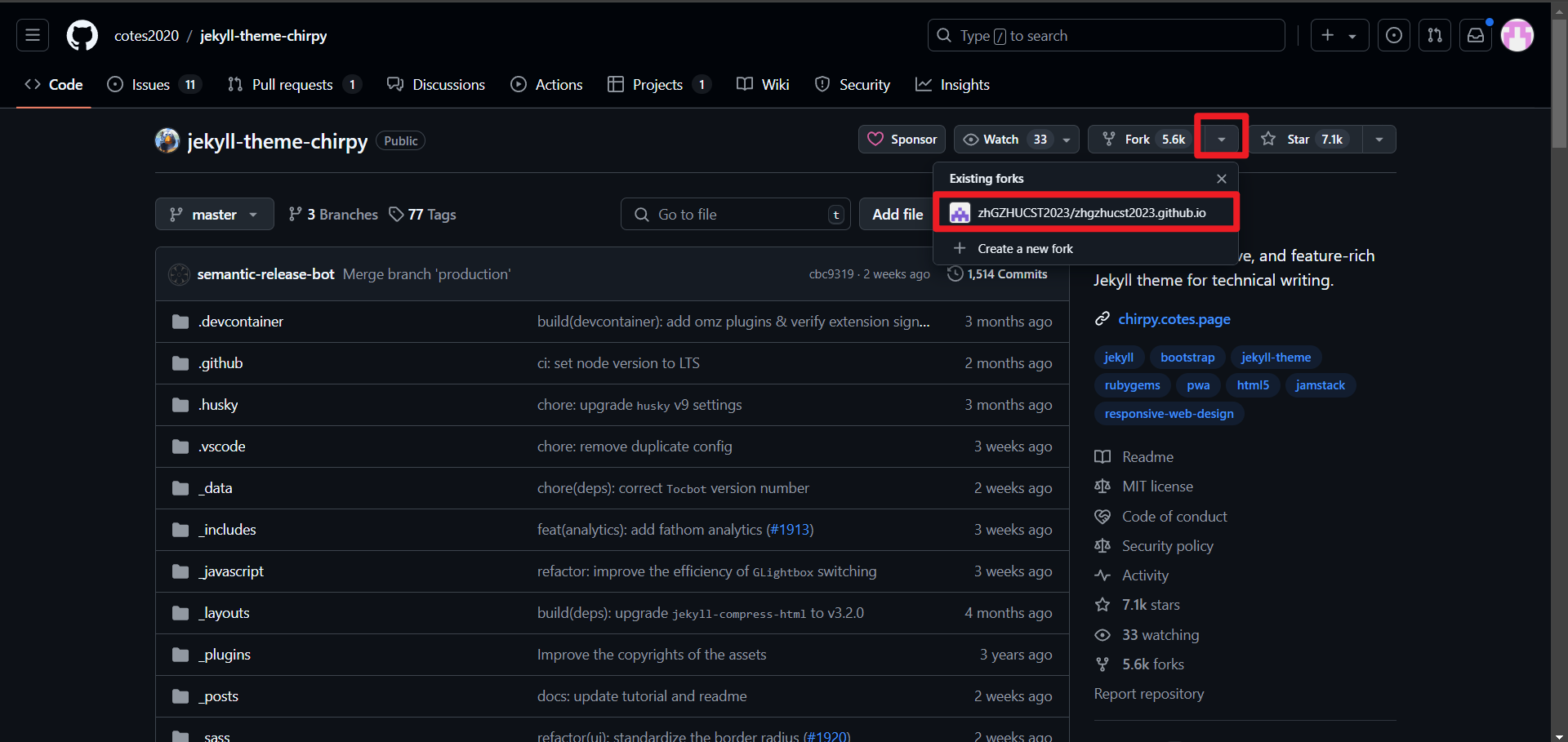Screen dimensions: 1568x742
Task: Expand the Star lists dropdown arrow
Action: [x=1379, y=139]
